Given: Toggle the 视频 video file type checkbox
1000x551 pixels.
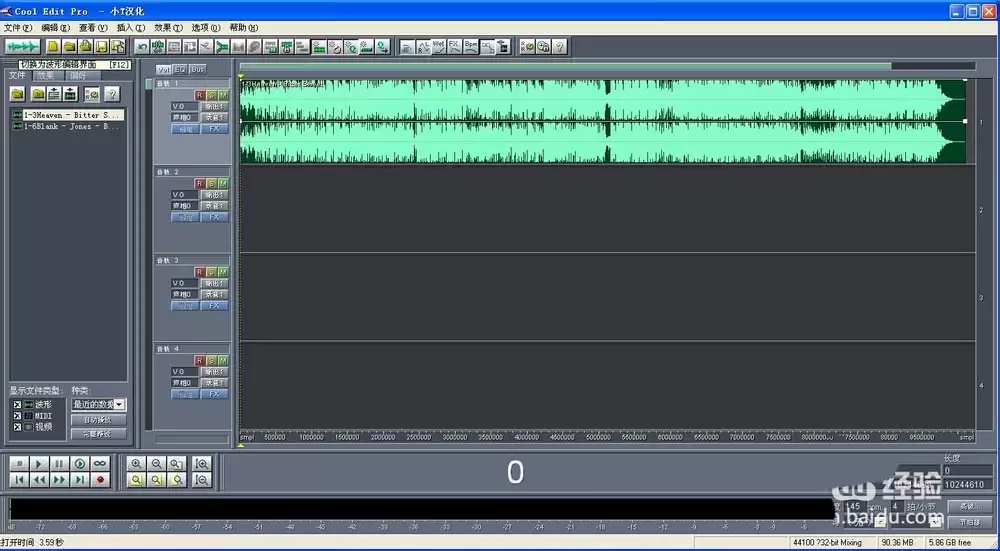Looking at the screenshot, I should click(17, 427).
